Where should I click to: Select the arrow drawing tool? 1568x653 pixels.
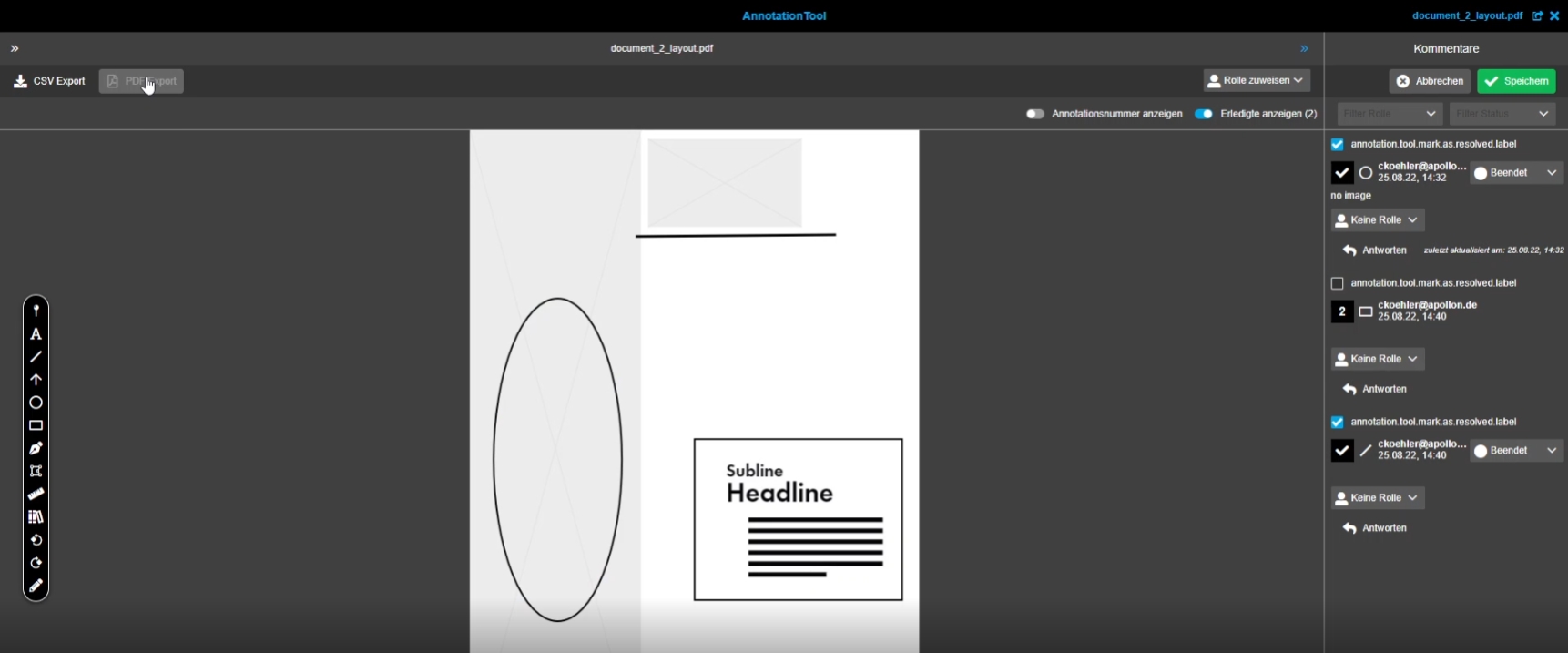pyautogui.click(x=36, y=380)
